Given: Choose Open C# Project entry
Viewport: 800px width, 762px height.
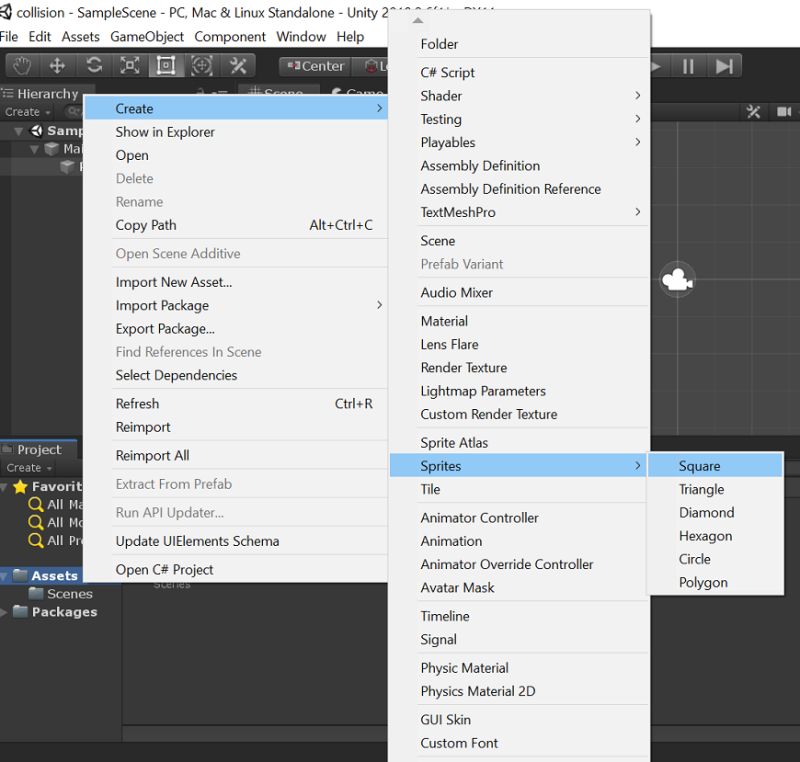Looking at the screenshot, I should coord(236,570).
